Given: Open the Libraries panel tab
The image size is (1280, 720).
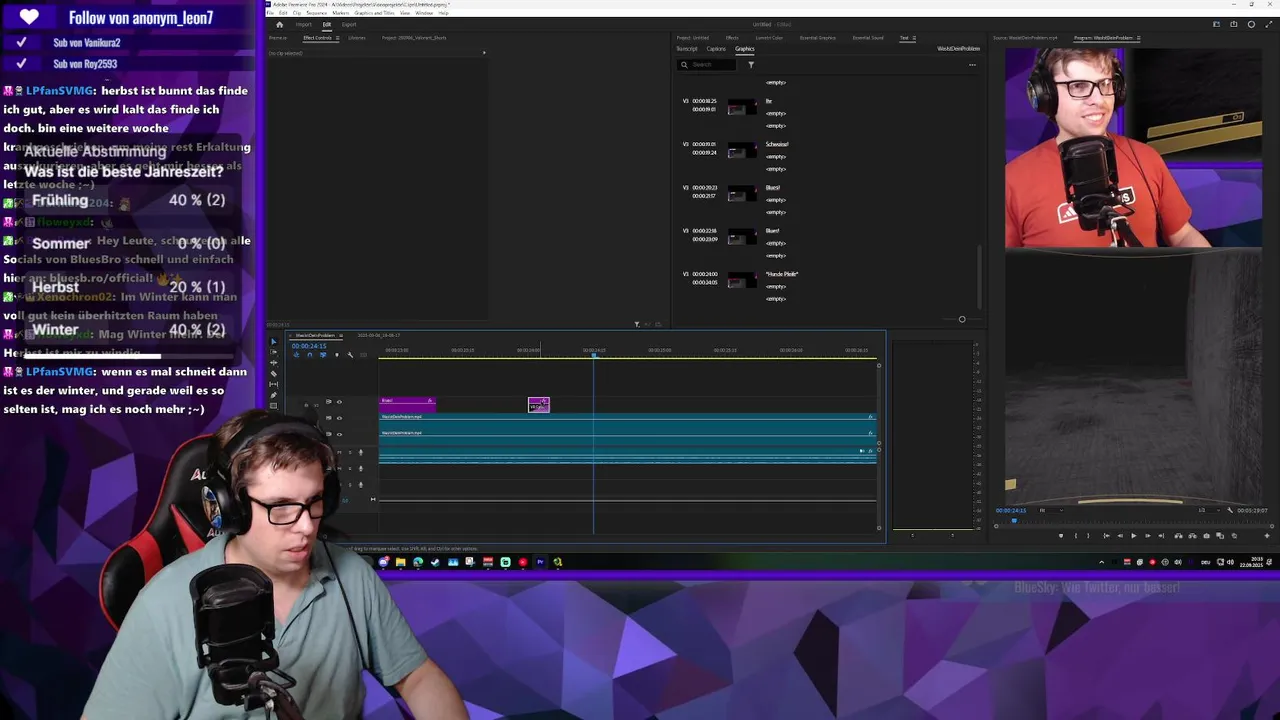Looking at the screenshot, I should coord(357,38).
